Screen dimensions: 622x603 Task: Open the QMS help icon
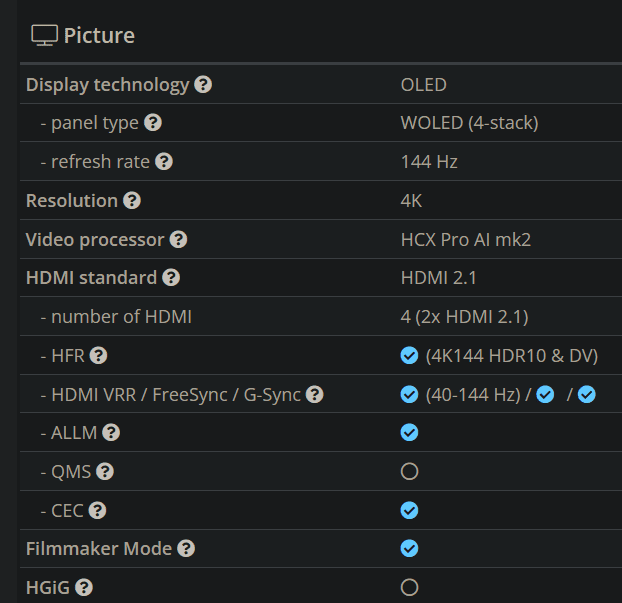105,471
